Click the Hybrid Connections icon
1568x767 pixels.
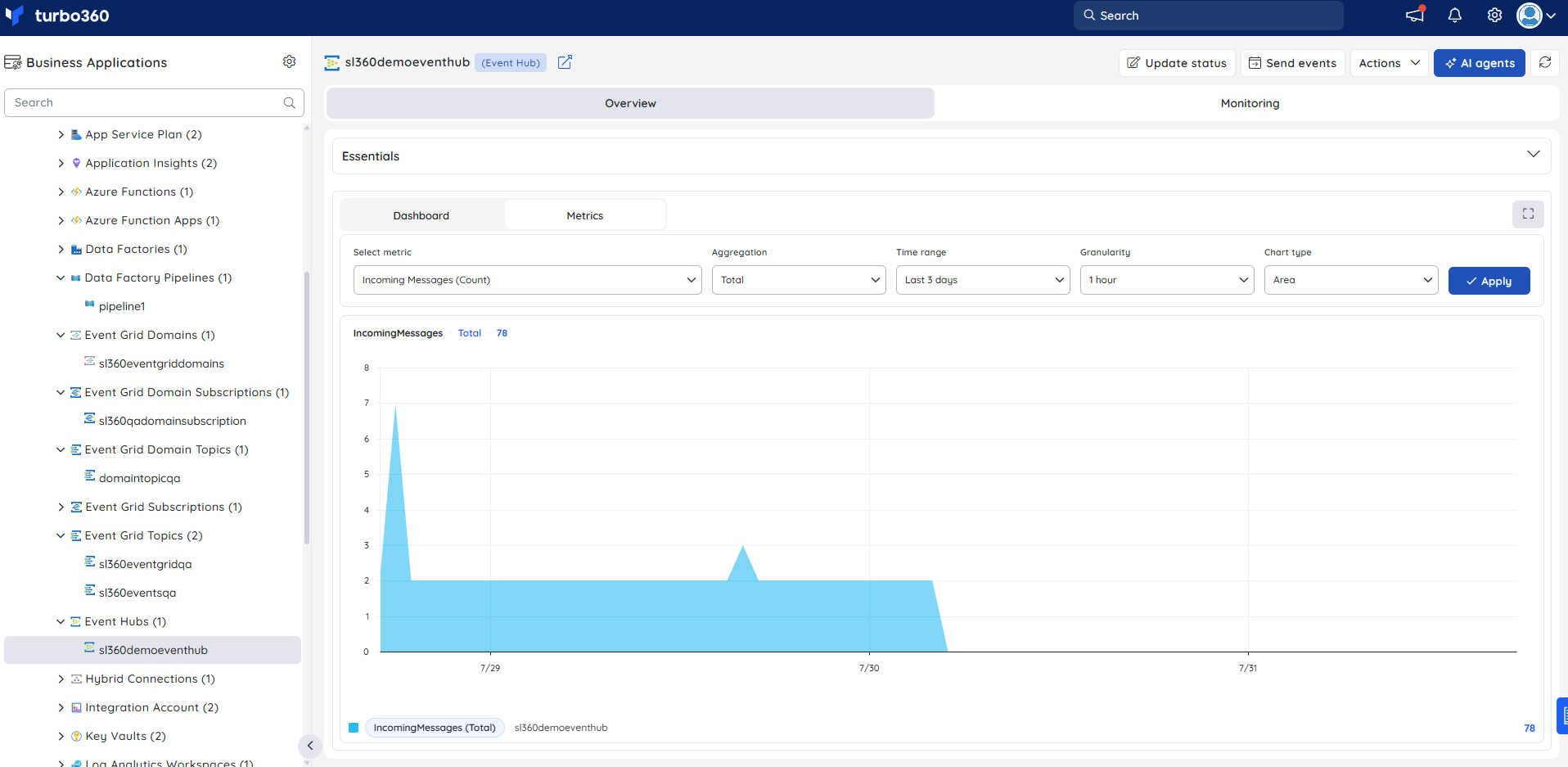(x=76, y=679)
